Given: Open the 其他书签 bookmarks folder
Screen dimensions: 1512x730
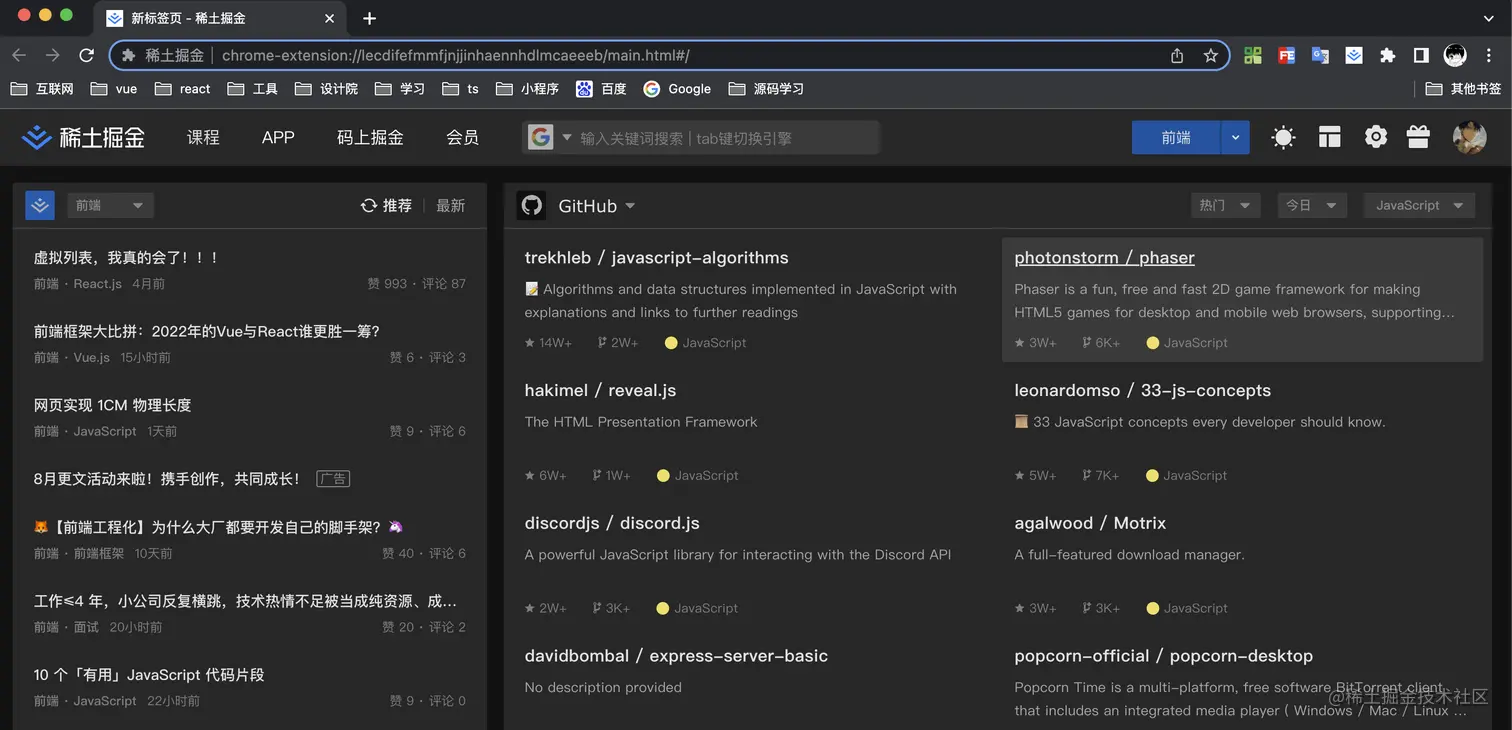Looking at the screenshot, I should pos(1463,88).
